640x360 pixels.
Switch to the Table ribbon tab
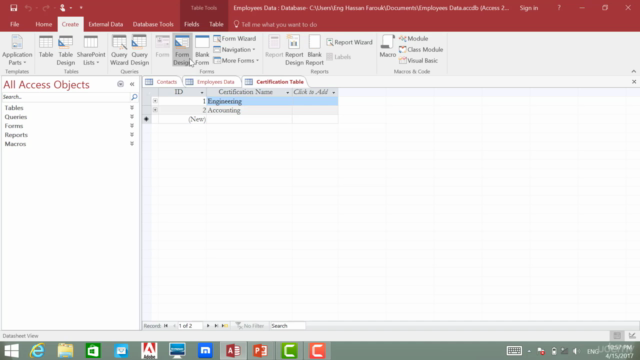tap(216, 24)
